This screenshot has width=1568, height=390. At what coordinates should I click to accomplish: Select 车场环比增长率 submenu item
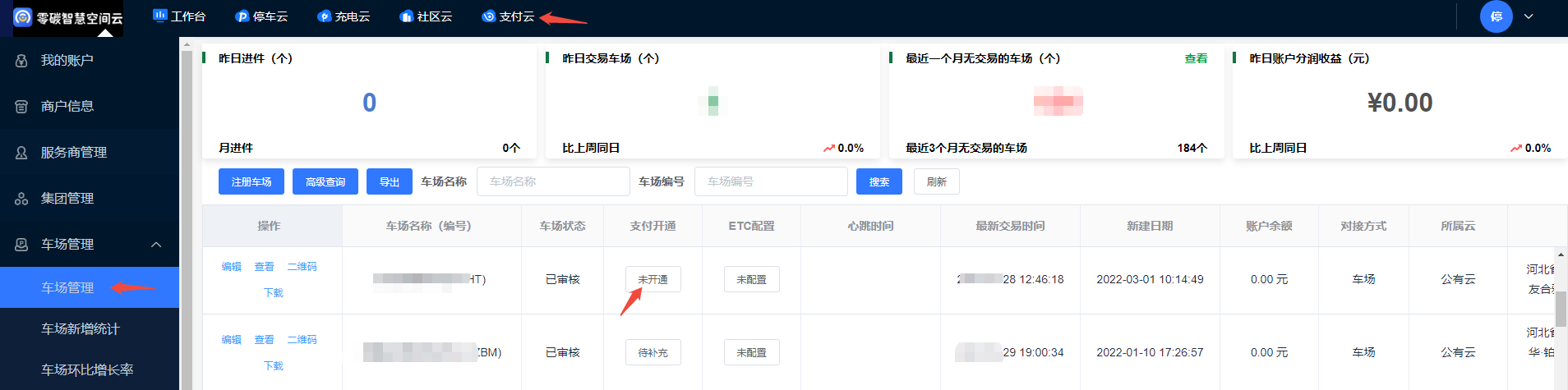(87, 370)
